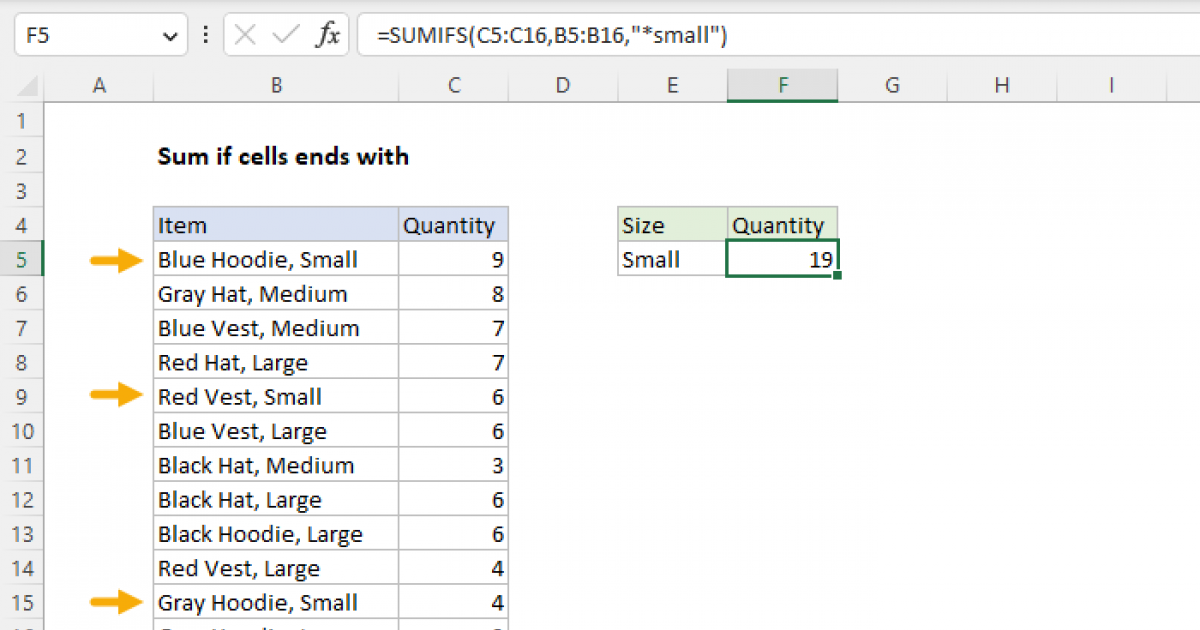Select the Size header cell
This screenshot has width=1200, height=630.
[x=672, y=226]
